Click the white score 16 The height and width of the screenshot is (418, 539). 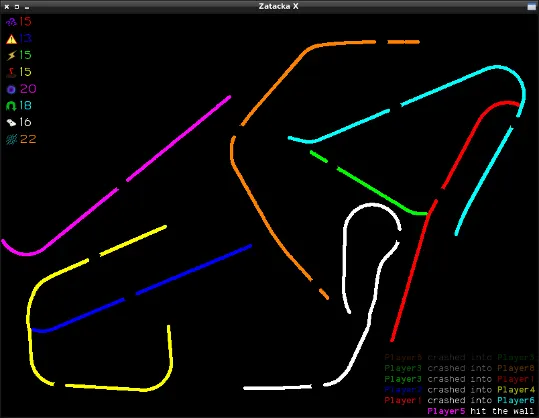click(25, 122)
